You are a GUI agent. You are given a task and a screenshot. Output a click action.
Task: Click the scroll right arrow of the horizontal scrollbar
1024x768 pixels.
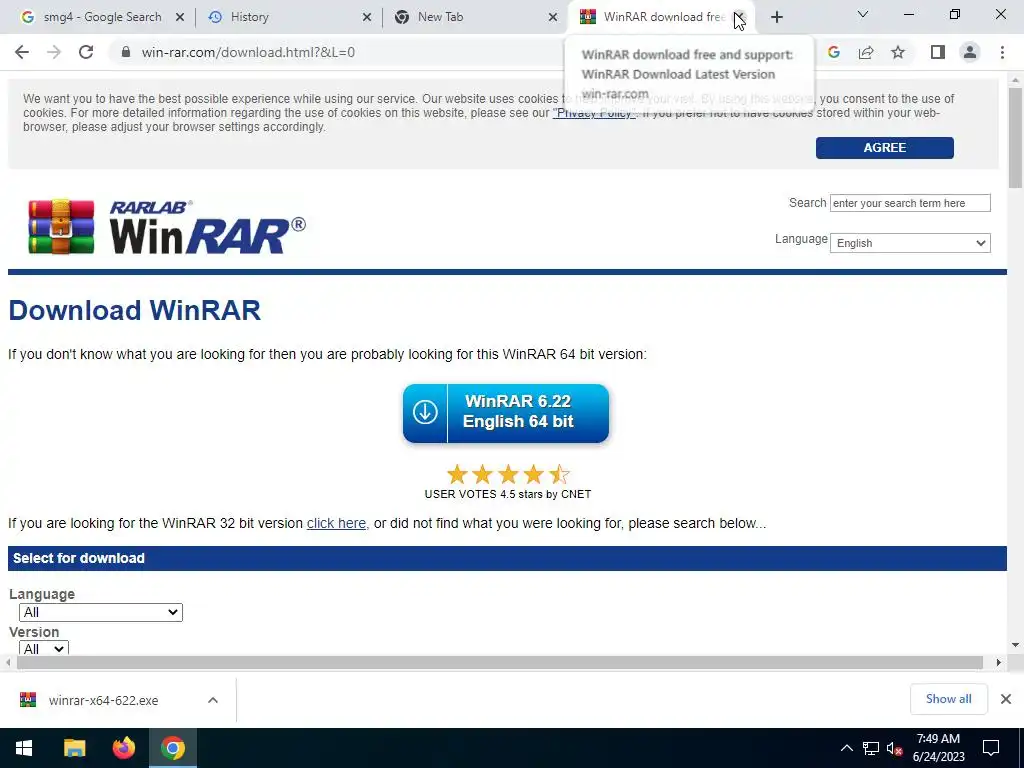tap(999, 662)
